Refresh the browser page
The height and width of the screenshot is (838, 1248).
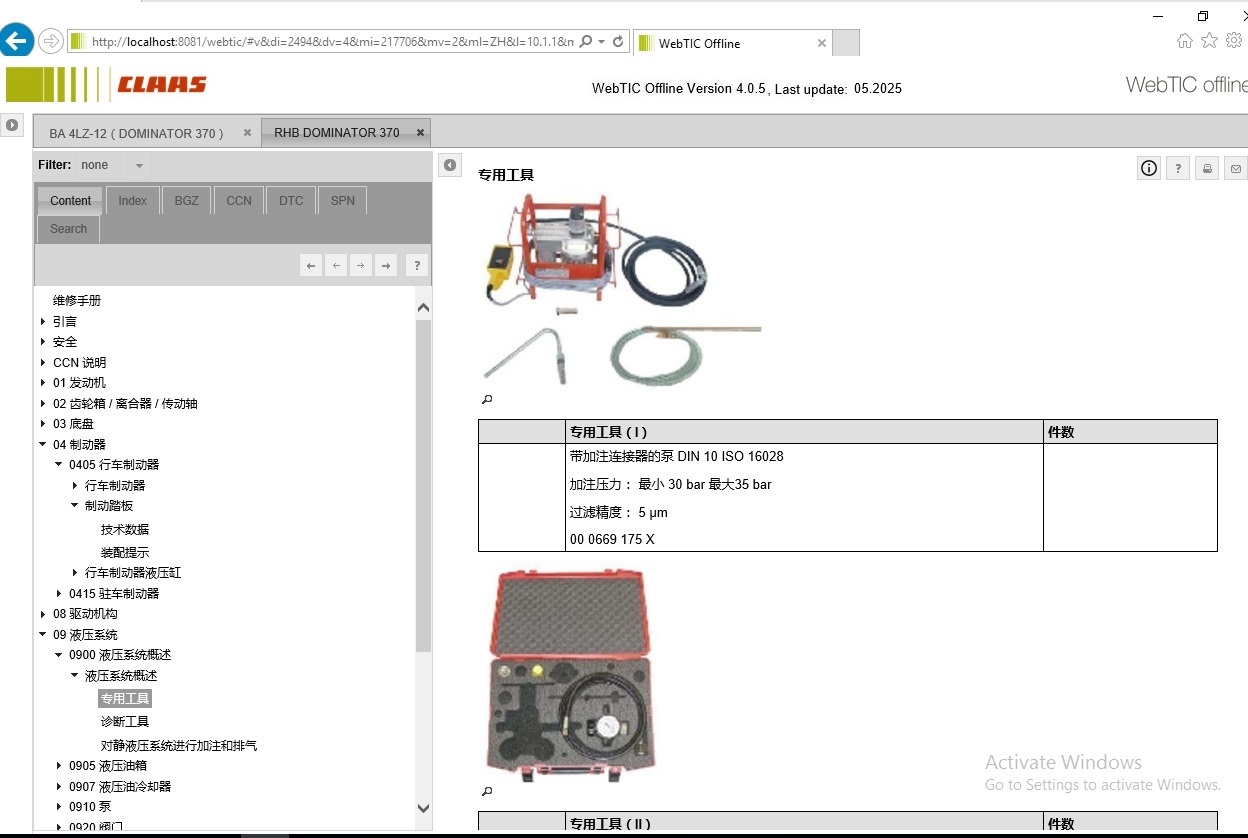[x=618, y=42]
